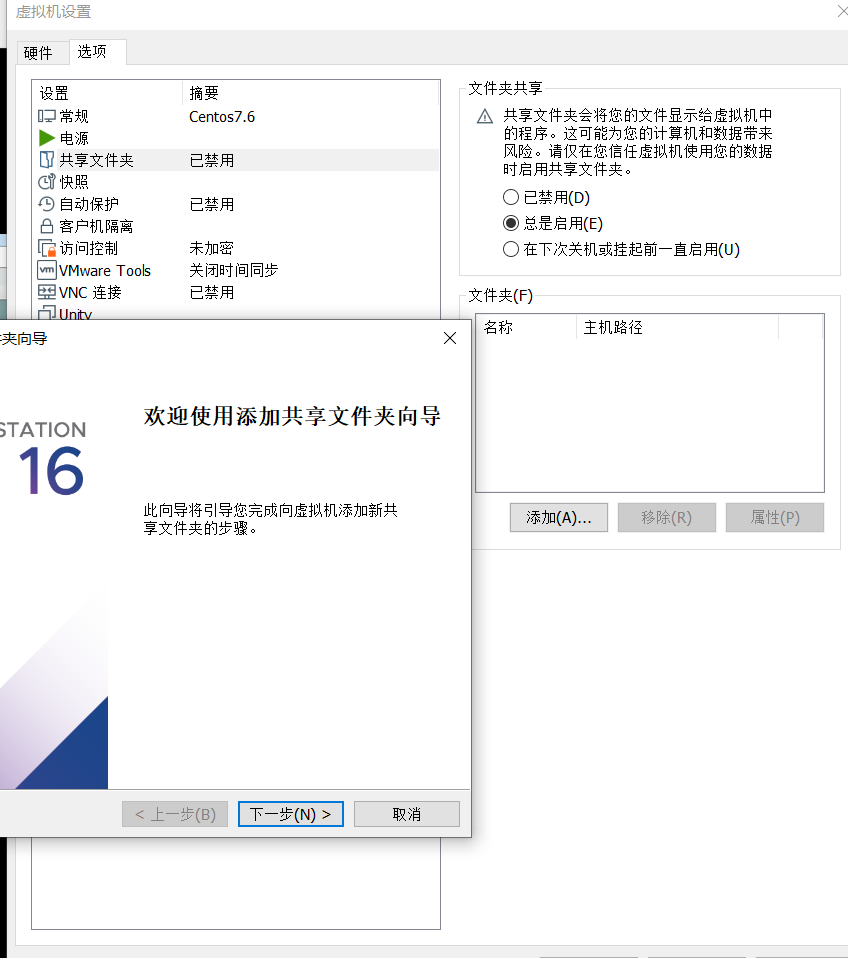Click the VMware Tools vm icon

46,270
